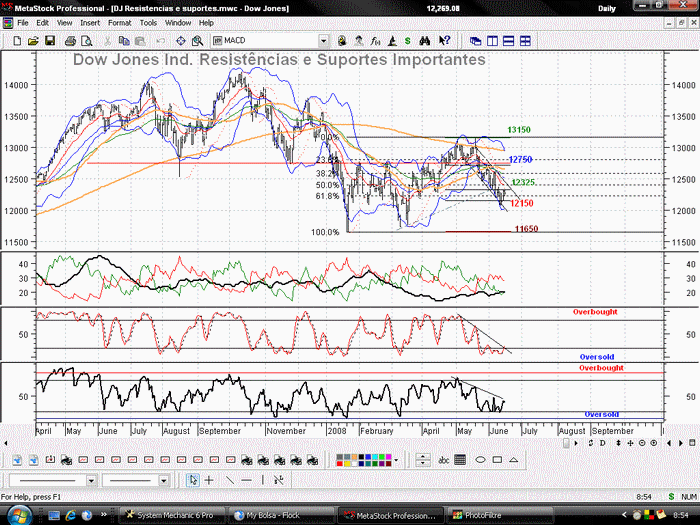Viewport: 700px width, 525px height.
Task: Pick the yellow color swatch
Action: pos(347,464)
